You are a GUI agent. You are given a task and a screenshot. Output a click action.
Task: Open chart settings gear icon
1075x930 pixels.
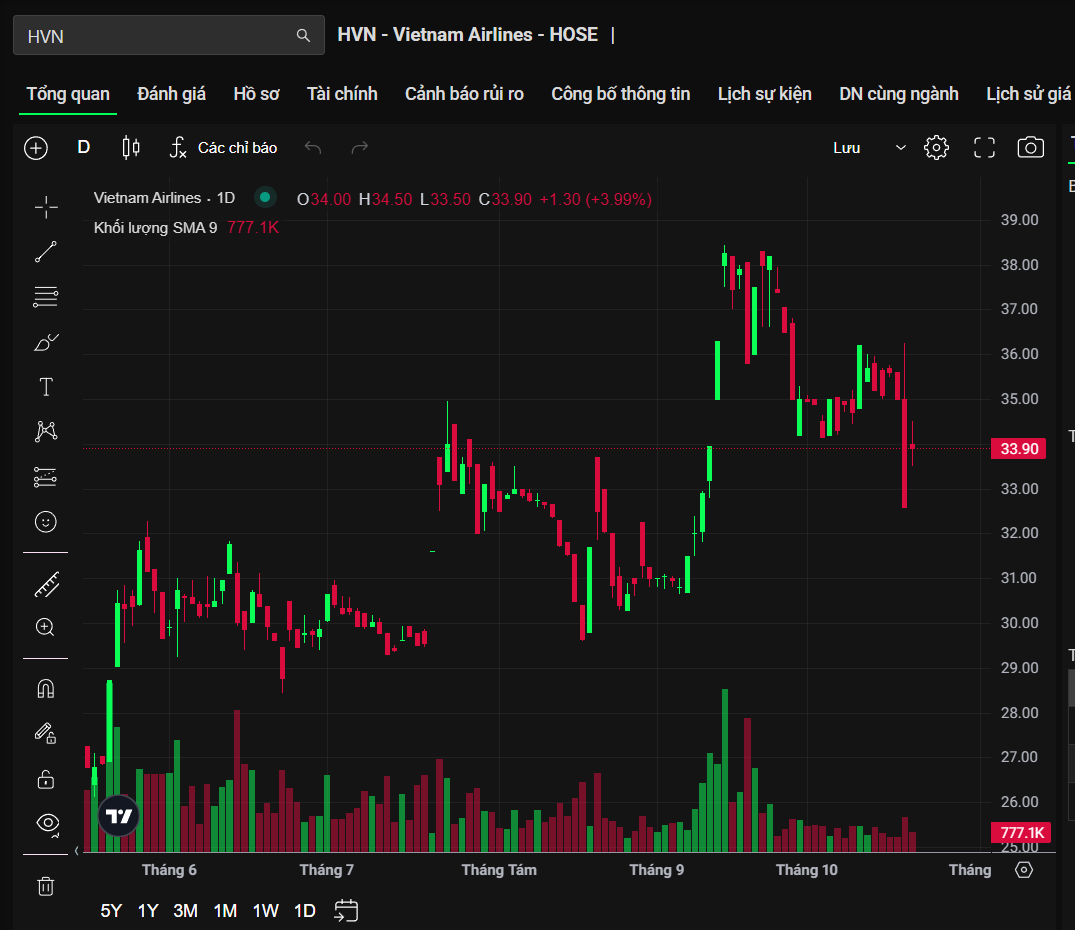[936, 148]
